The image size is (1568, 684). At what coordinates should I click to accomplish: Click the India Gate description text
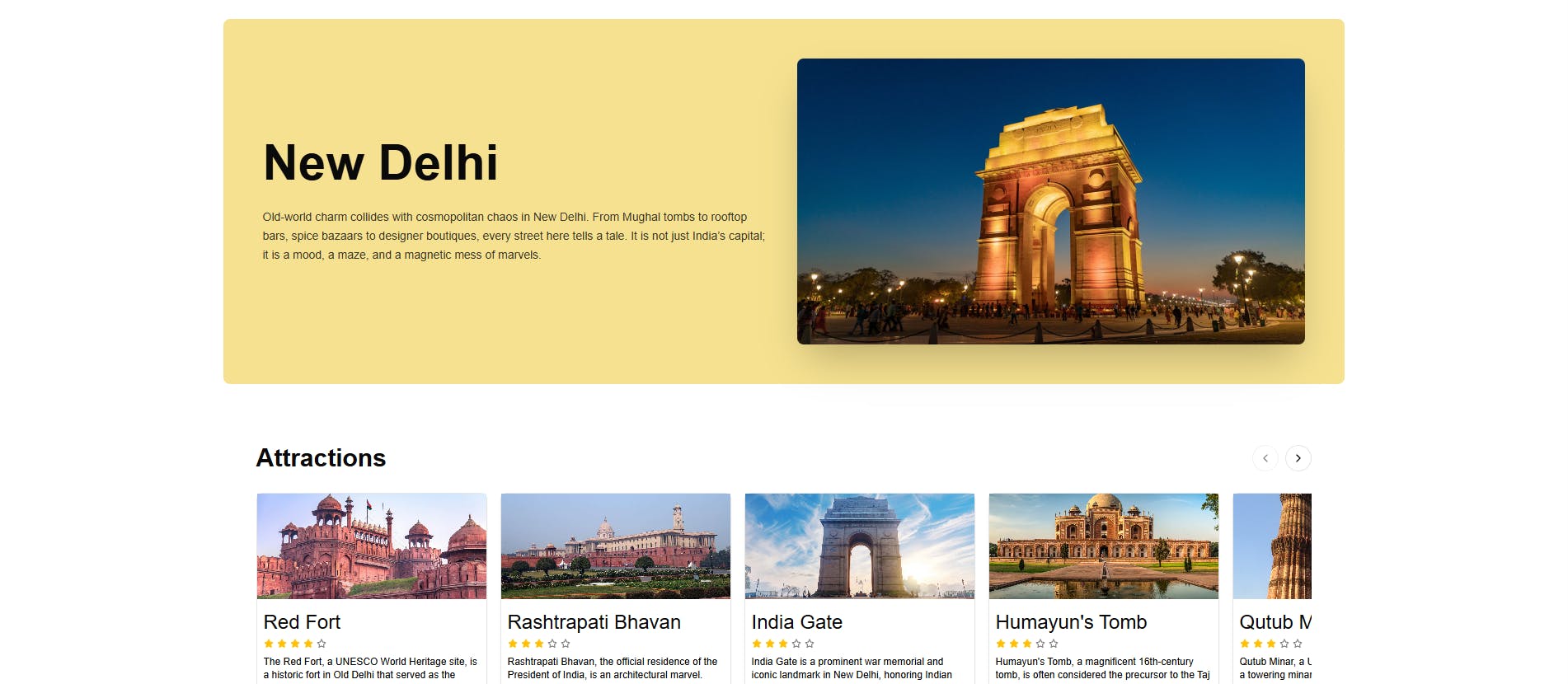coord(852,668)
